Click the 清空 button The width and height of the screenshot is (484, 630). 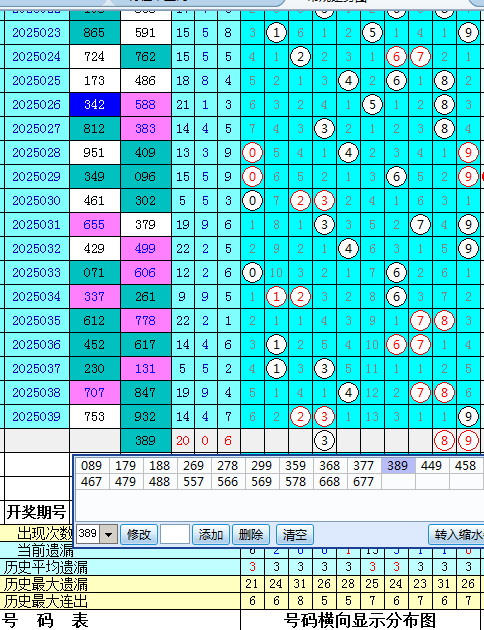click(x=294, y=534)
